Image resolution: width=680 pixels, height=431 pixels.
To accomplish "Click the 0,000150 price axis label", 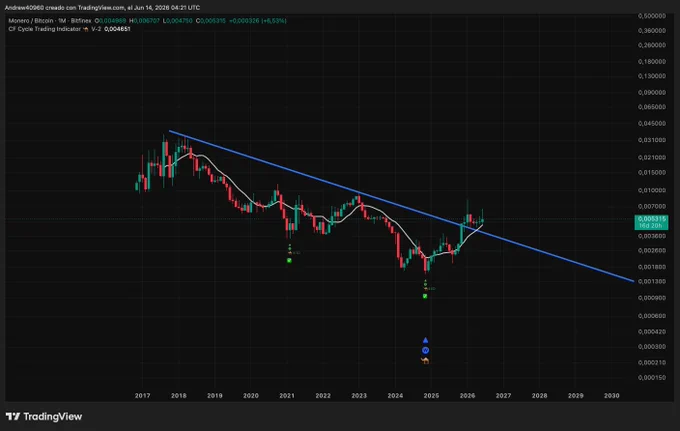I will pyautogui.click(x=652, y=378).
